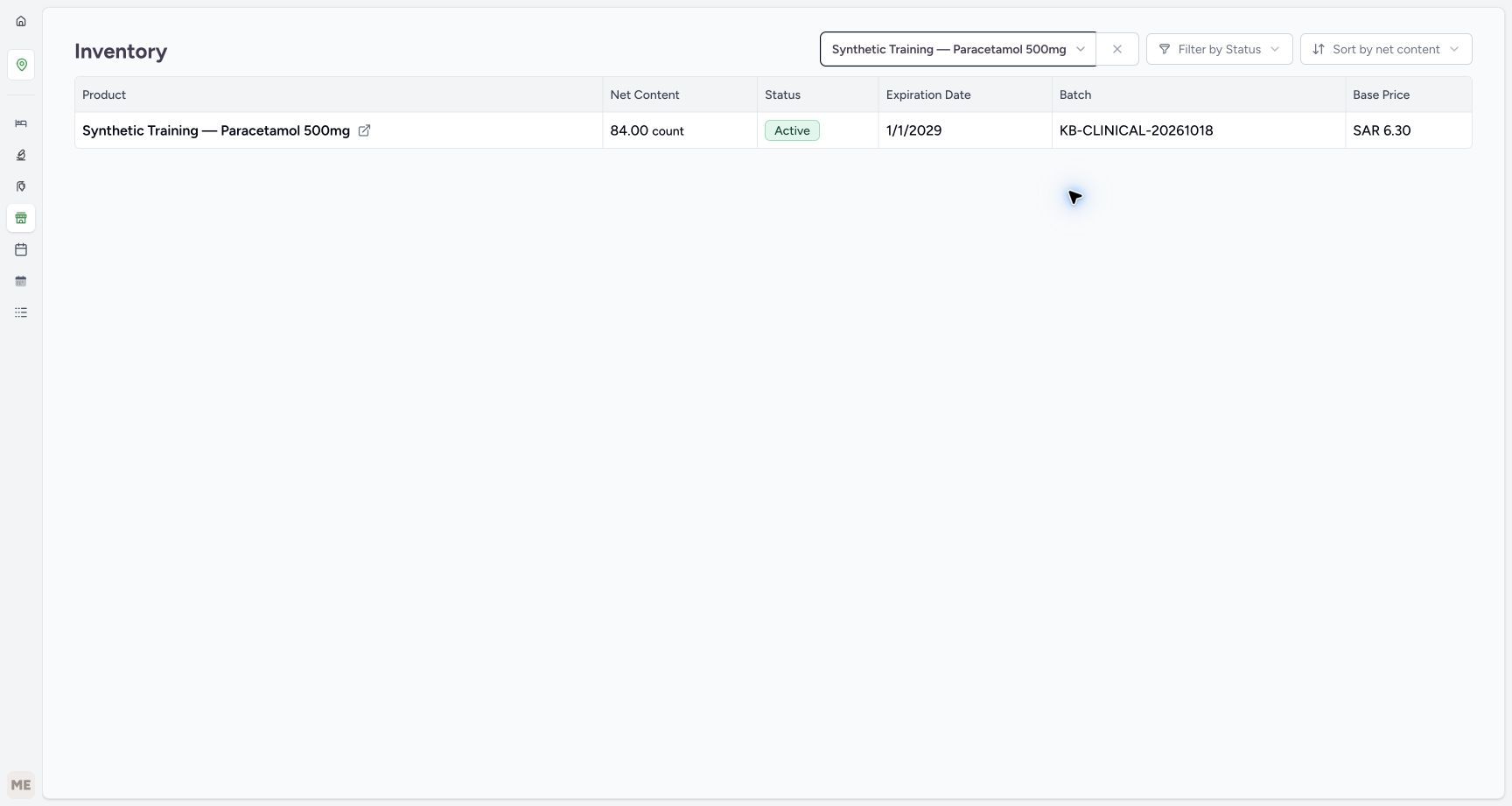This screenshot has height=806, width=1512.
Task: Select the green store inventory icon
Action: (x=21, y=218)
